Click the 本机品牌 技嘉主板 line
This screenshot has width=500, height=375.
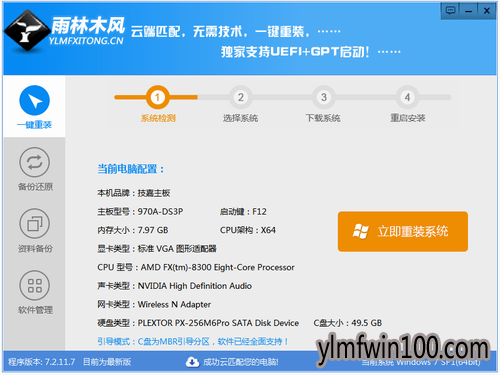(134, 193)
